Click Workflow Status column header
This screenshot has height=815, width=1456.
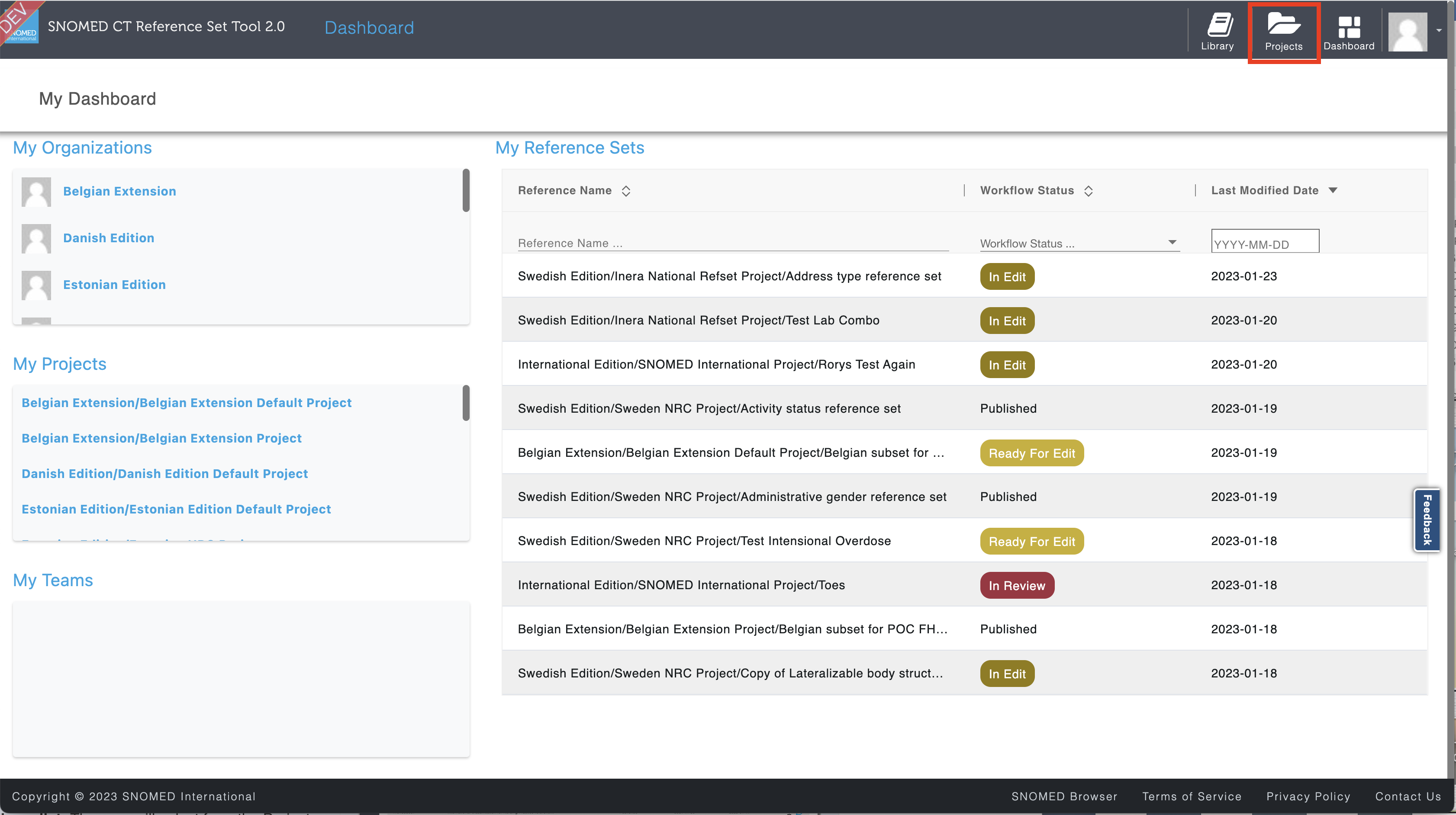tap(1027, 190)
